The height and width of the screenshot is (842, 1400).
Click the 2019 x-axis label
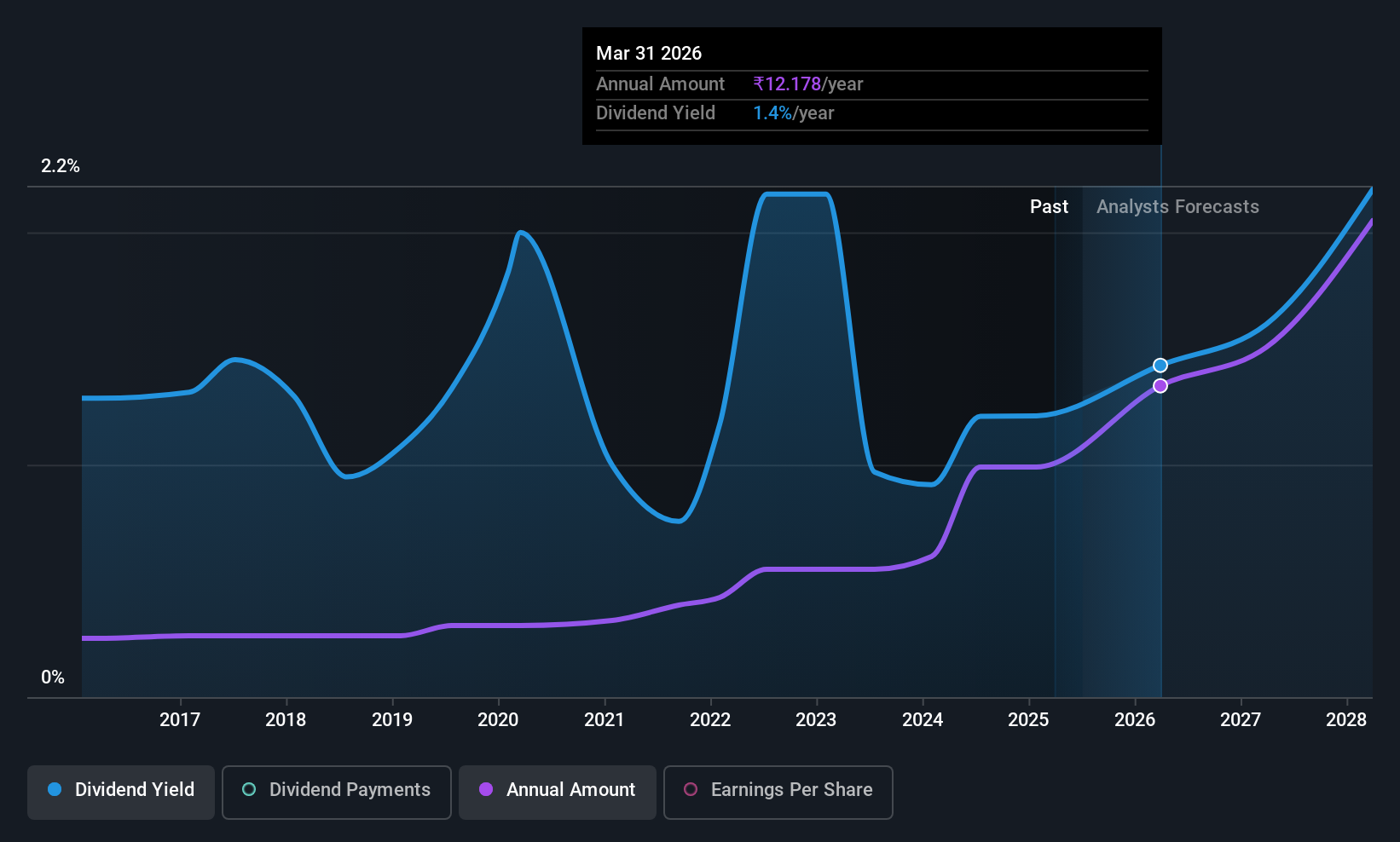[x=392, y=720]
